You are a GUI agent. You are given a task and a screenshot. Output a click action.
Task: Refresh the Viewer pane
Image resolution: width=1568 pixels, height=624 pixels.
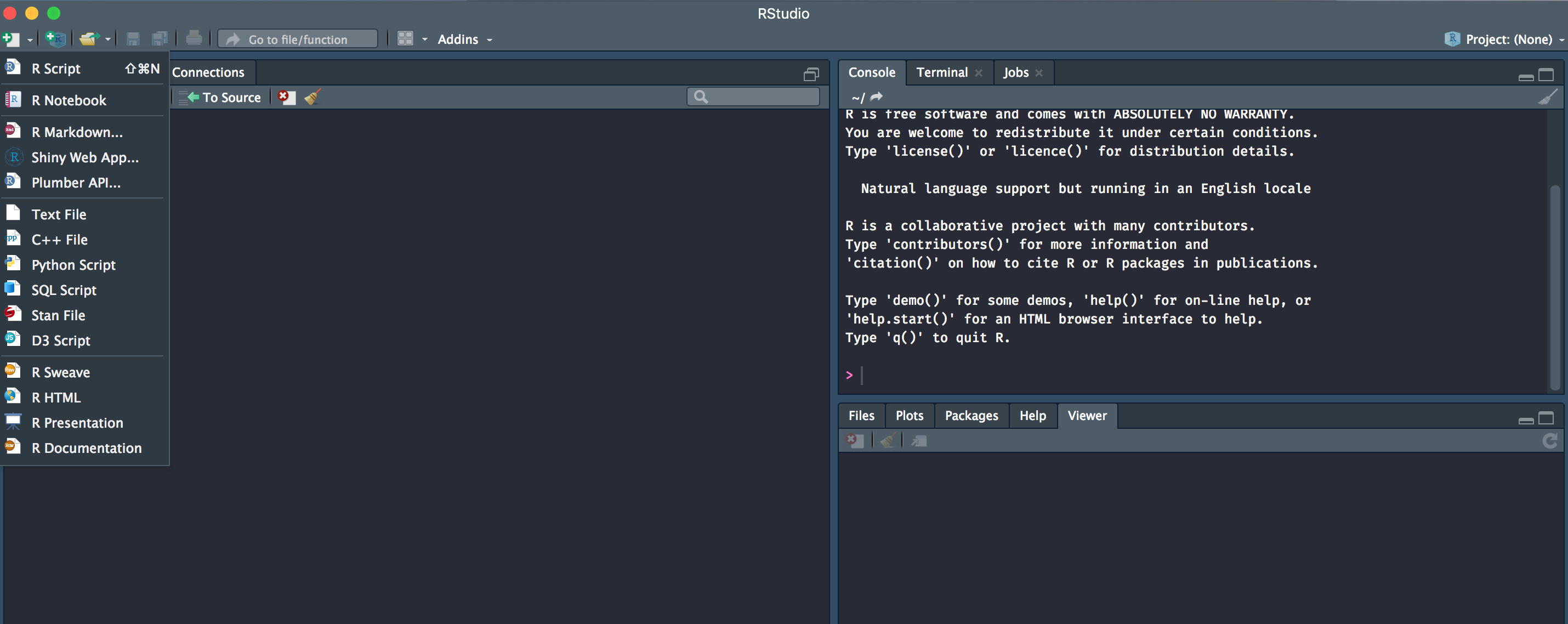1549,441
